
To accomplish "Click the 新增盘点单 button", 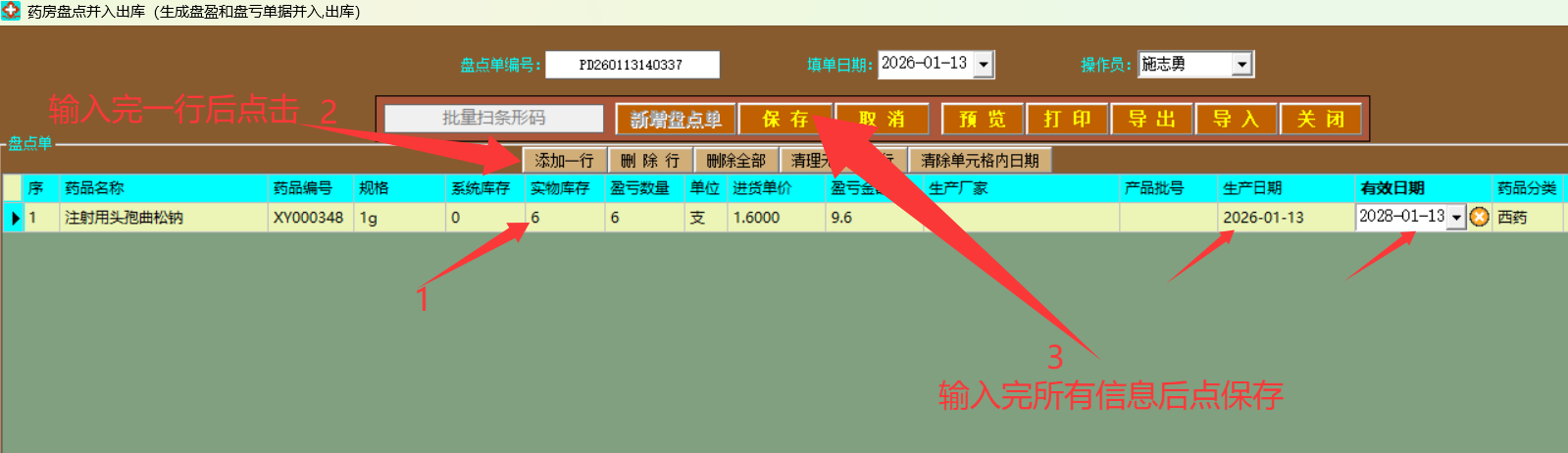I will 675,120.
